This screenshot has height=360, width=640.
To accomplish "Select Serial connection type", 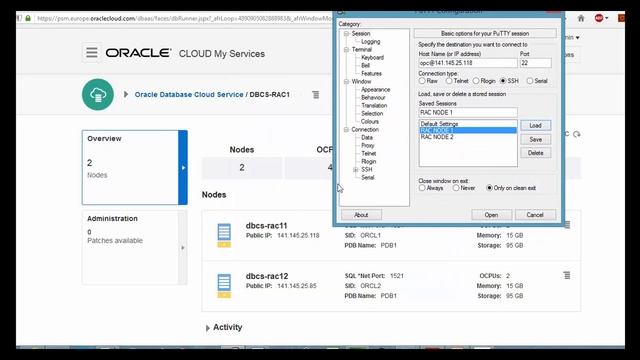I will click(x=530, y=81).
